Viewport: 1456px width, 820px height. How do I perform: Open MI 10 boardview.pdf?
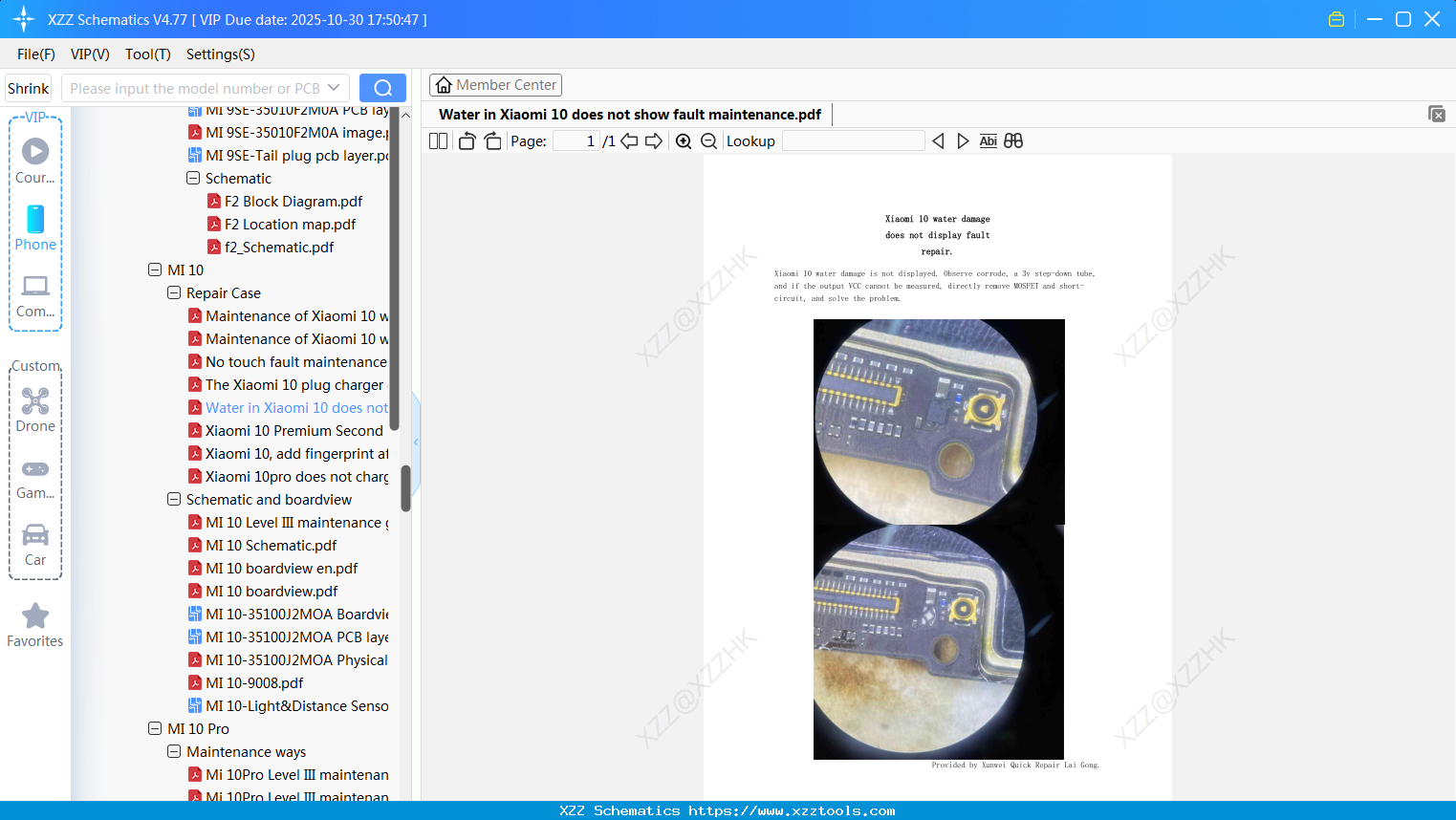point(263,591)
